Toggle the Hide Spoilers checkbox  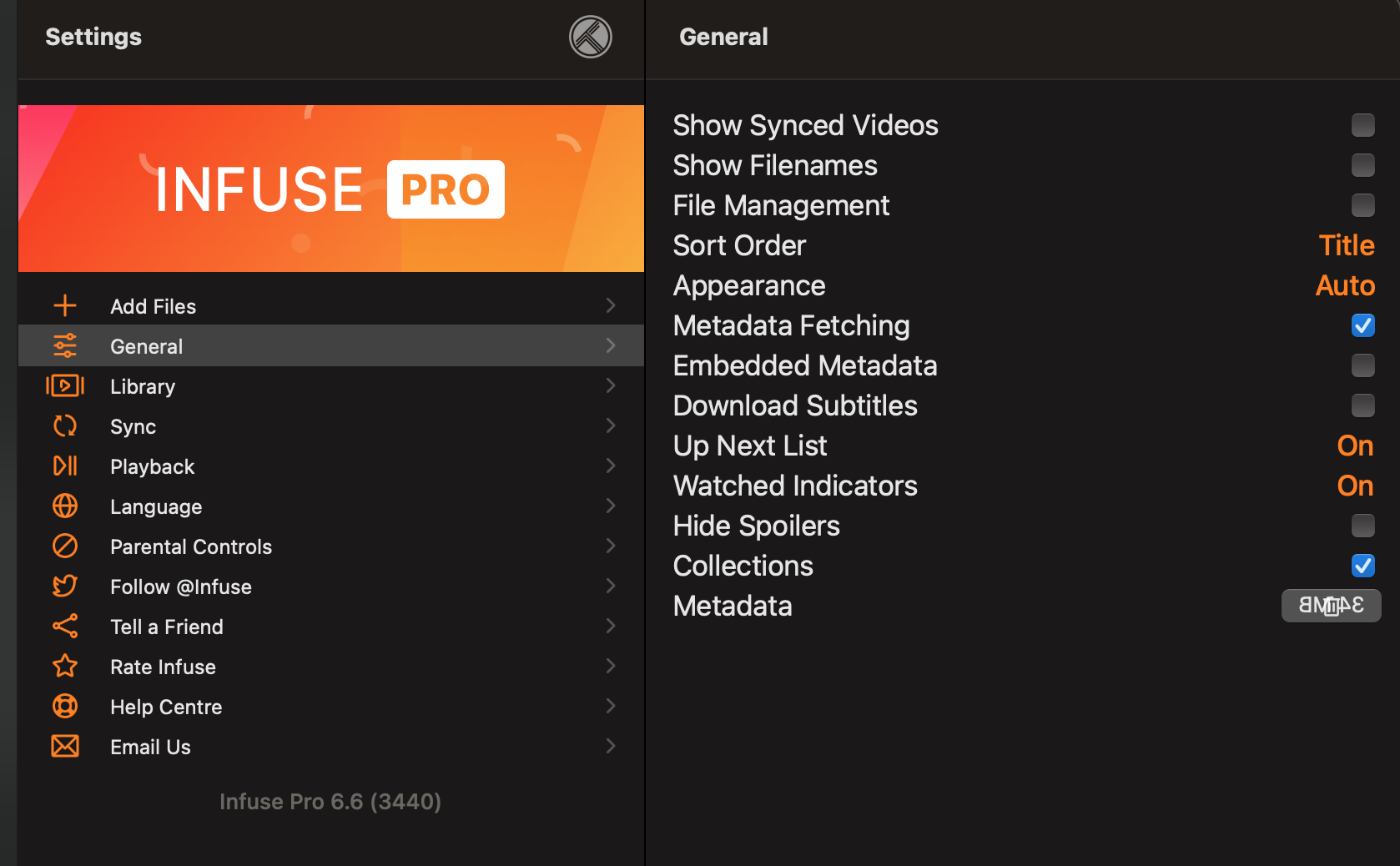[x=1362, y=526]
